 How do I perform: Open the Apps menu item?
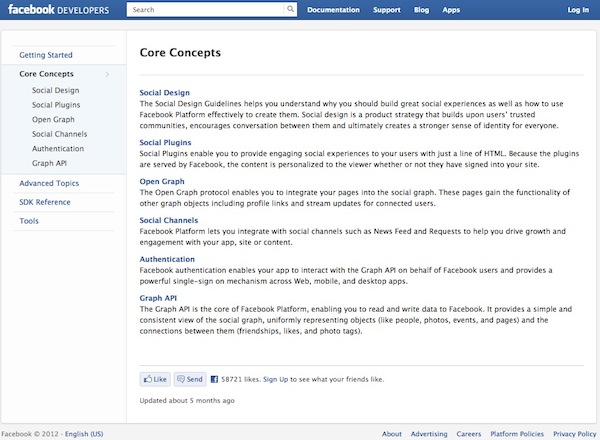[x=451, y=10]
